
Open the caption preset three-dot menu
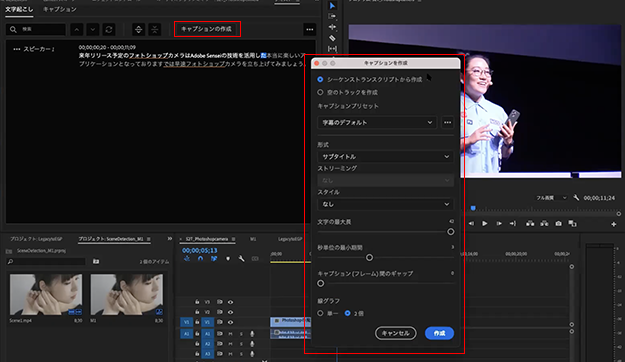point(448,122)
